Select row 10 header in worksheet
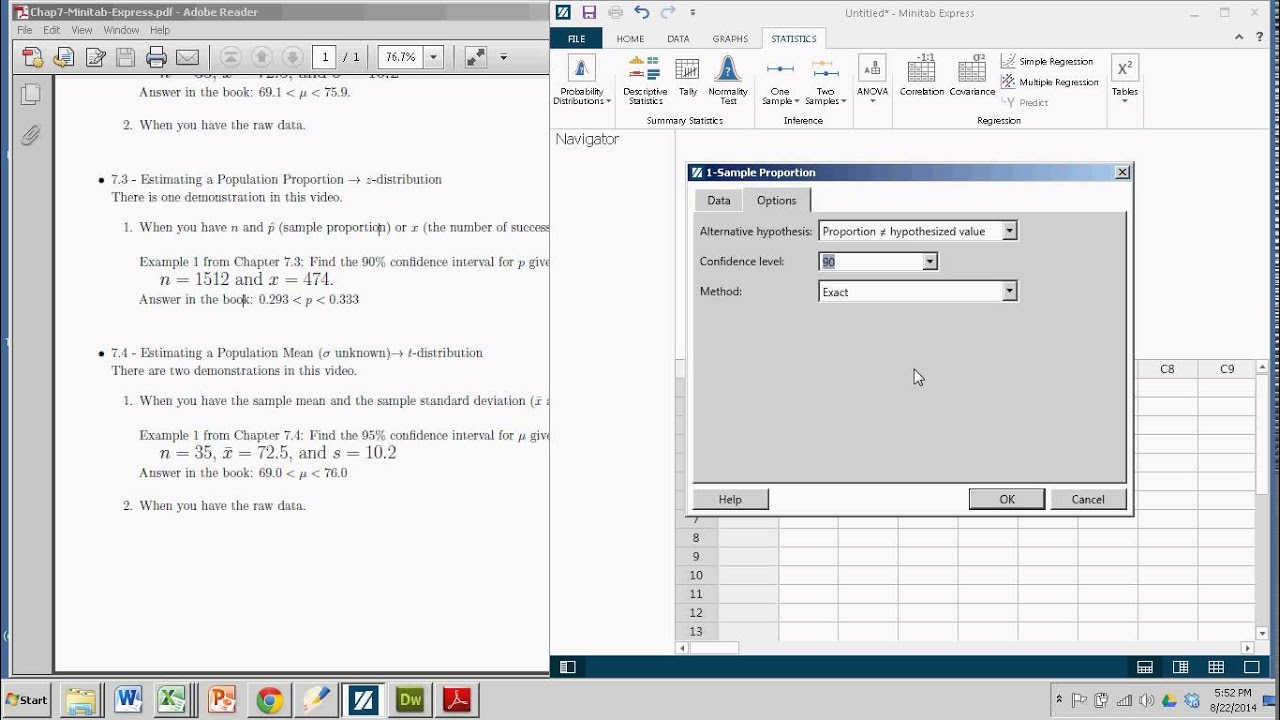The image size is (1280, 720). (696, 575)
